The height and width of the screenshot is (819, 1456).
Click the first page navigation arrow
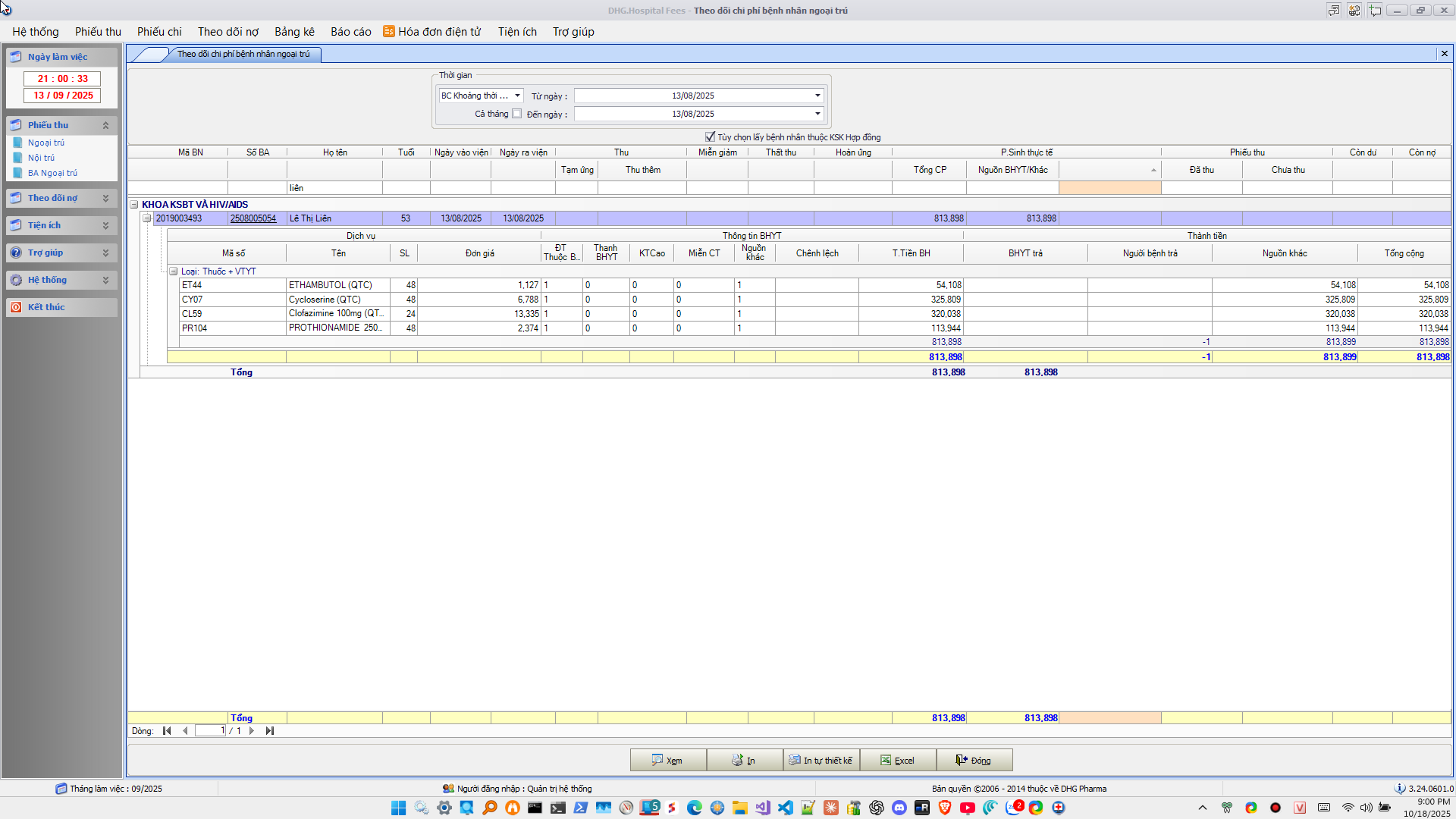167,731
